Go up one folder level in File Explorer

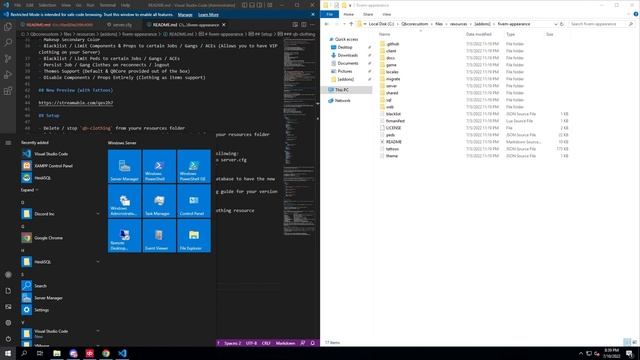[351, 24]
